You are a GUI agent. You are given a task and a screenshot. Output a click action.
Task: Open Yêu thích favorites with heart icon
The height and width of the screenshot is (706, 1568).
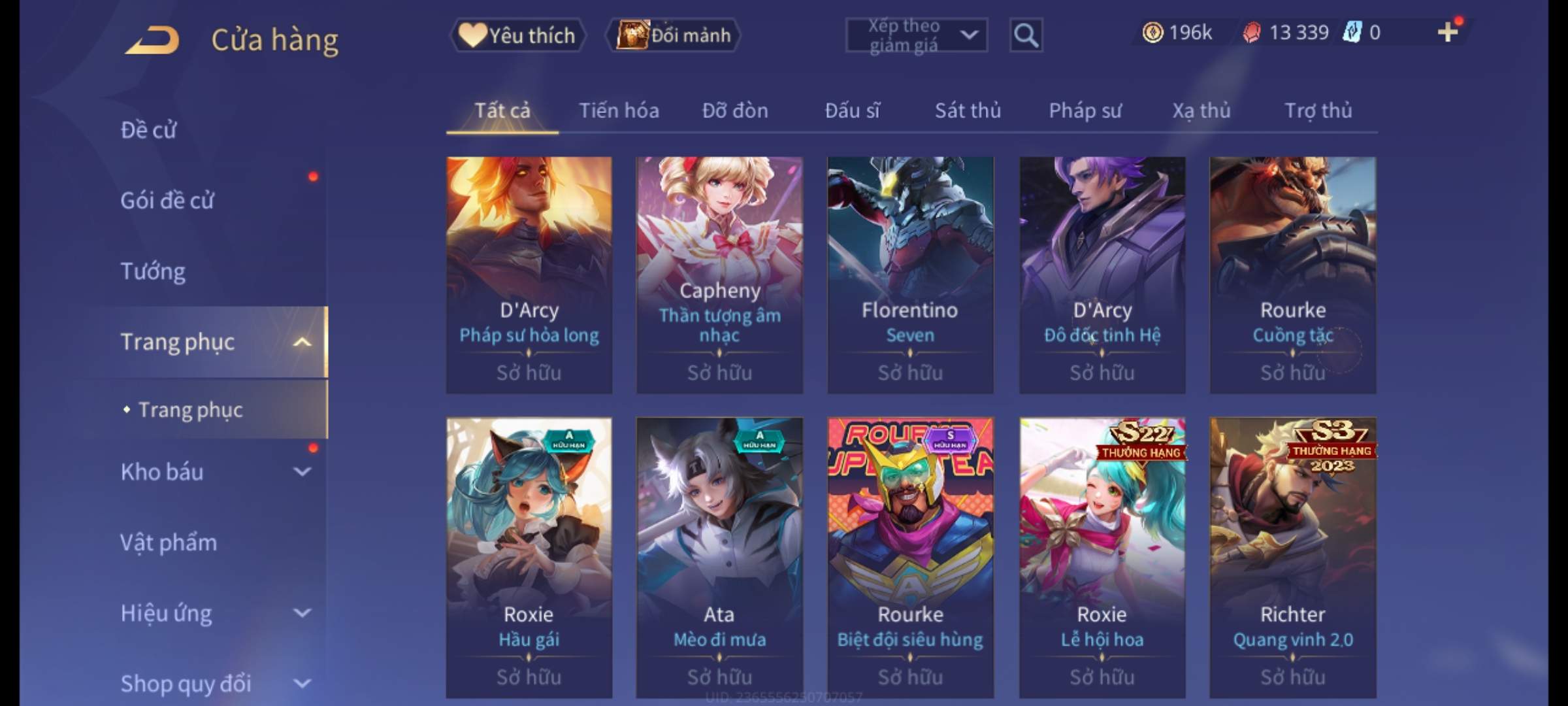[x=517, y=35]
